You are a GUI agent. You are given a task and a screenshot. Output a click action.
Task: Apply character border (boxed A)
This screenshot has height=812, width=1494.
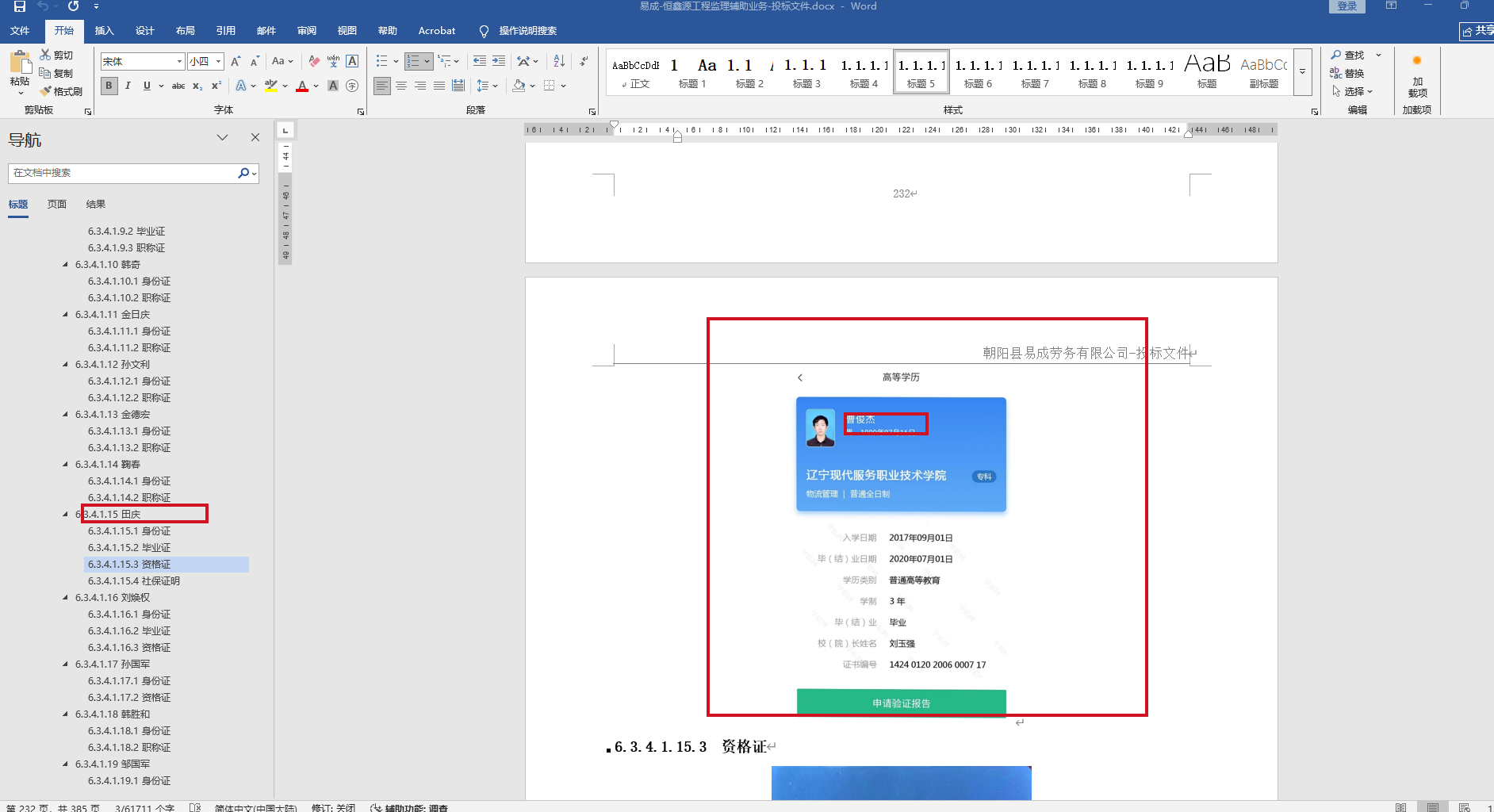352,61
